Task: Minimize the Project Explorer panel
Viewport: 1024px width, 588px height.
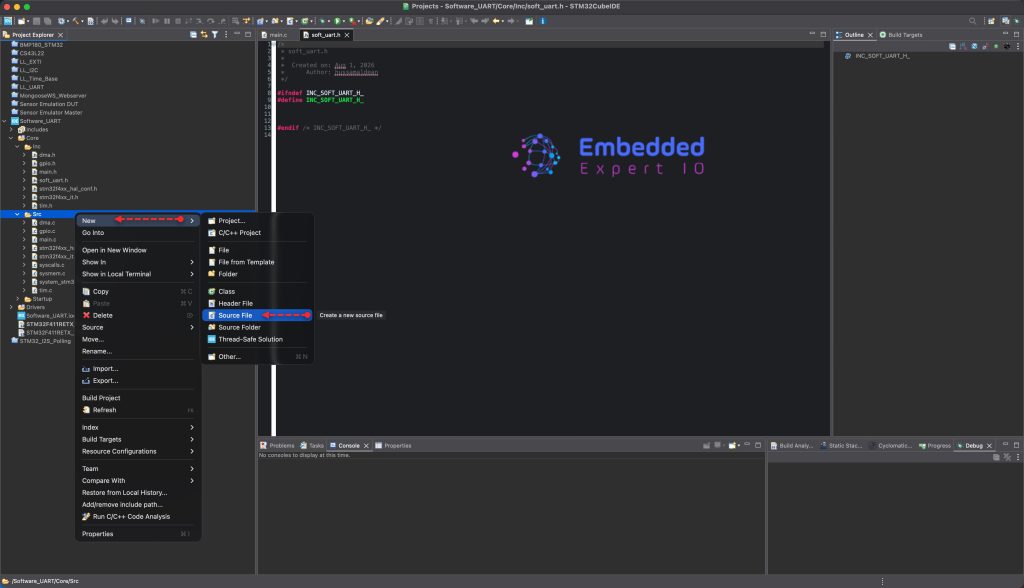Action: pos(236,35)
